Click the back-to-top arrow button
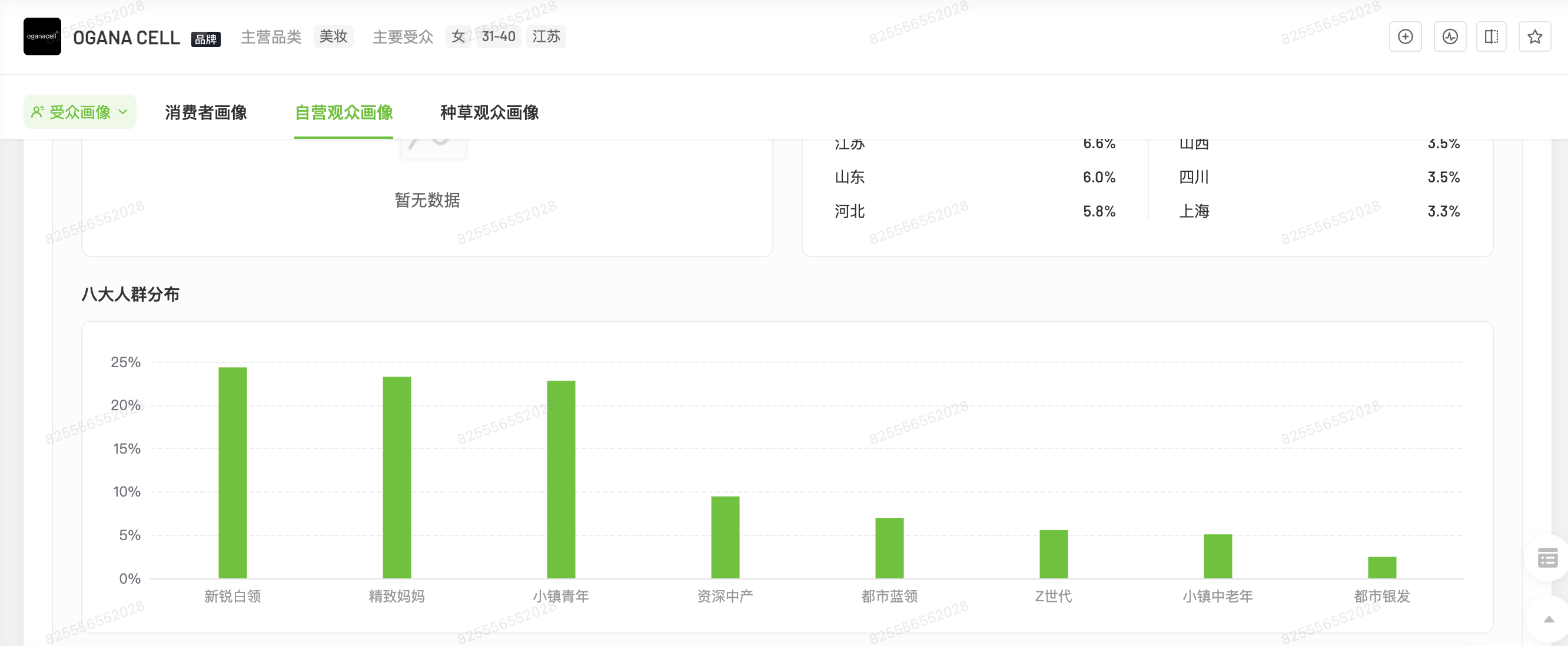1568x646 pixels. click(1549, 620)
